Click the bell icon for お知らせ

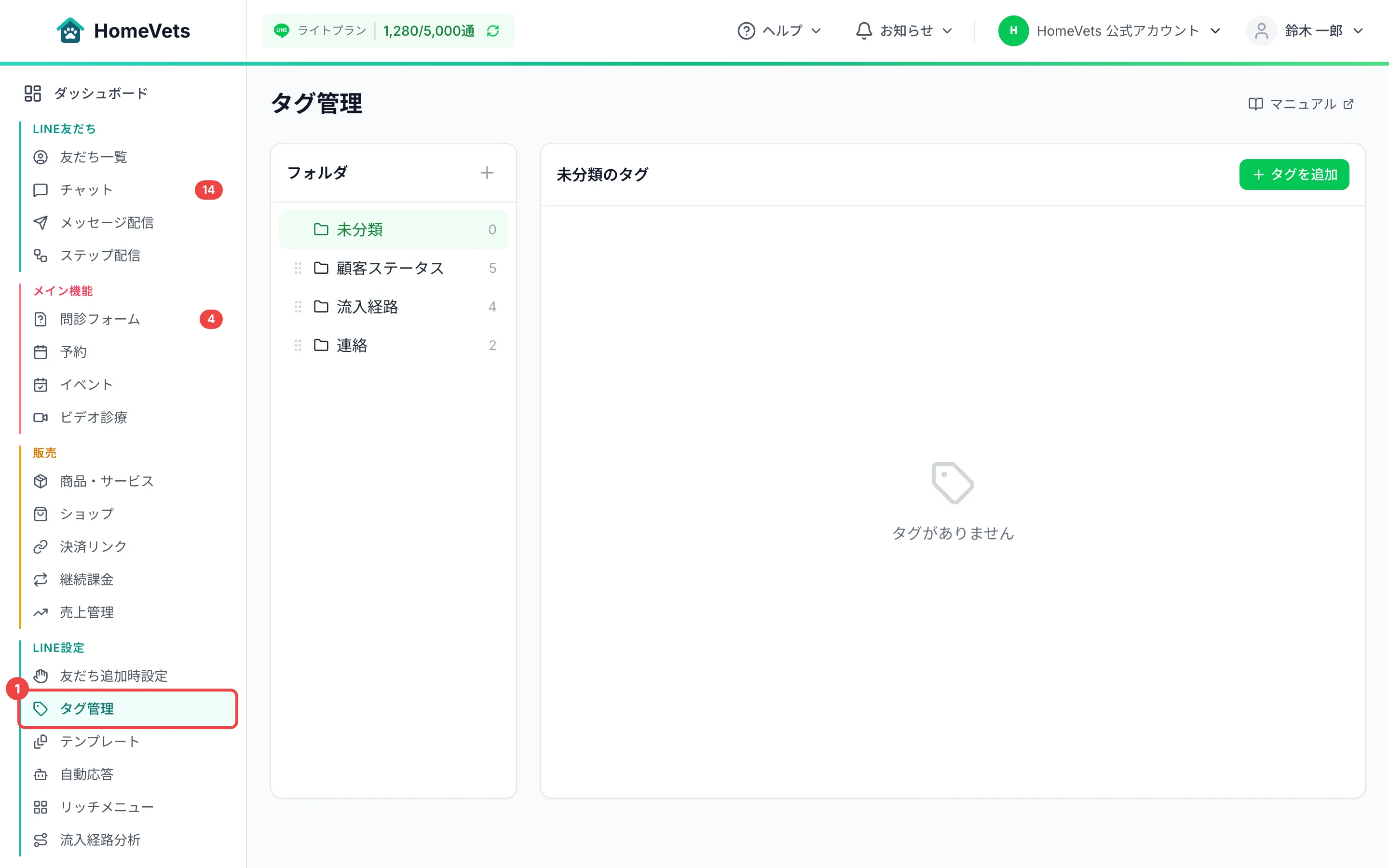[863, 30]
